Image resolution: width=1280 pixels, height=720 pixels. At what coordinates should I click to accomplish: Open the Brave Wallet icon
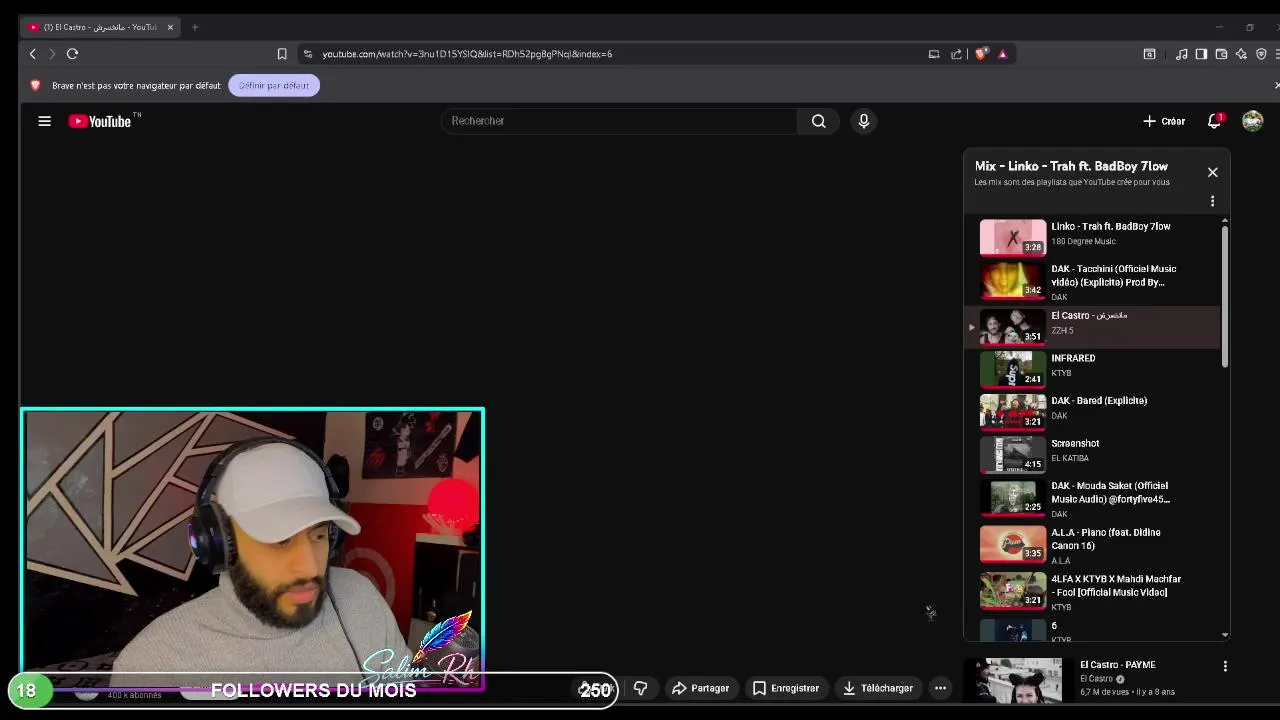pos(1221,54)
